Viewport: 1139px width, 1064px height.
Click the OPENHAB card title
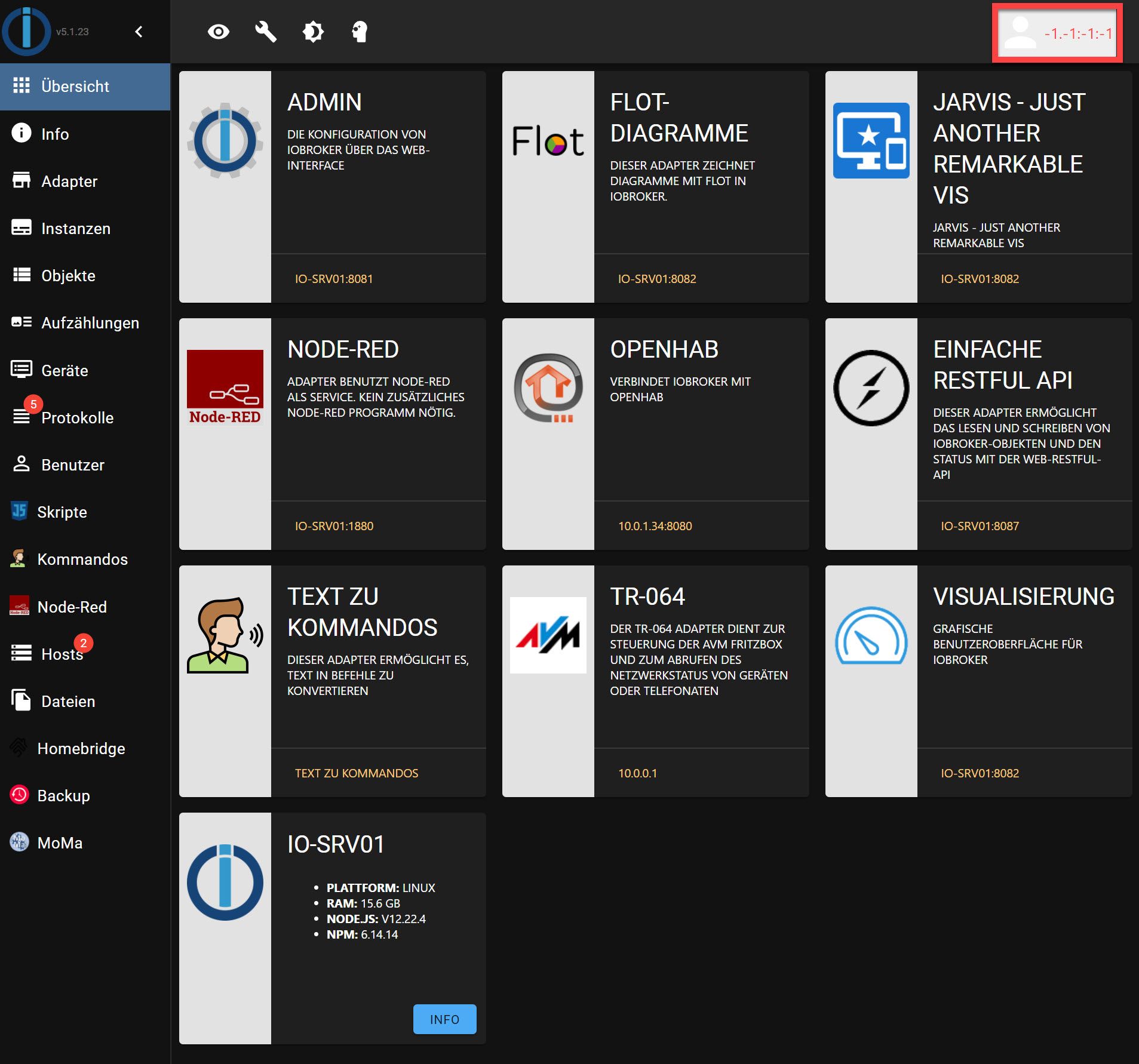coord(664,349)
